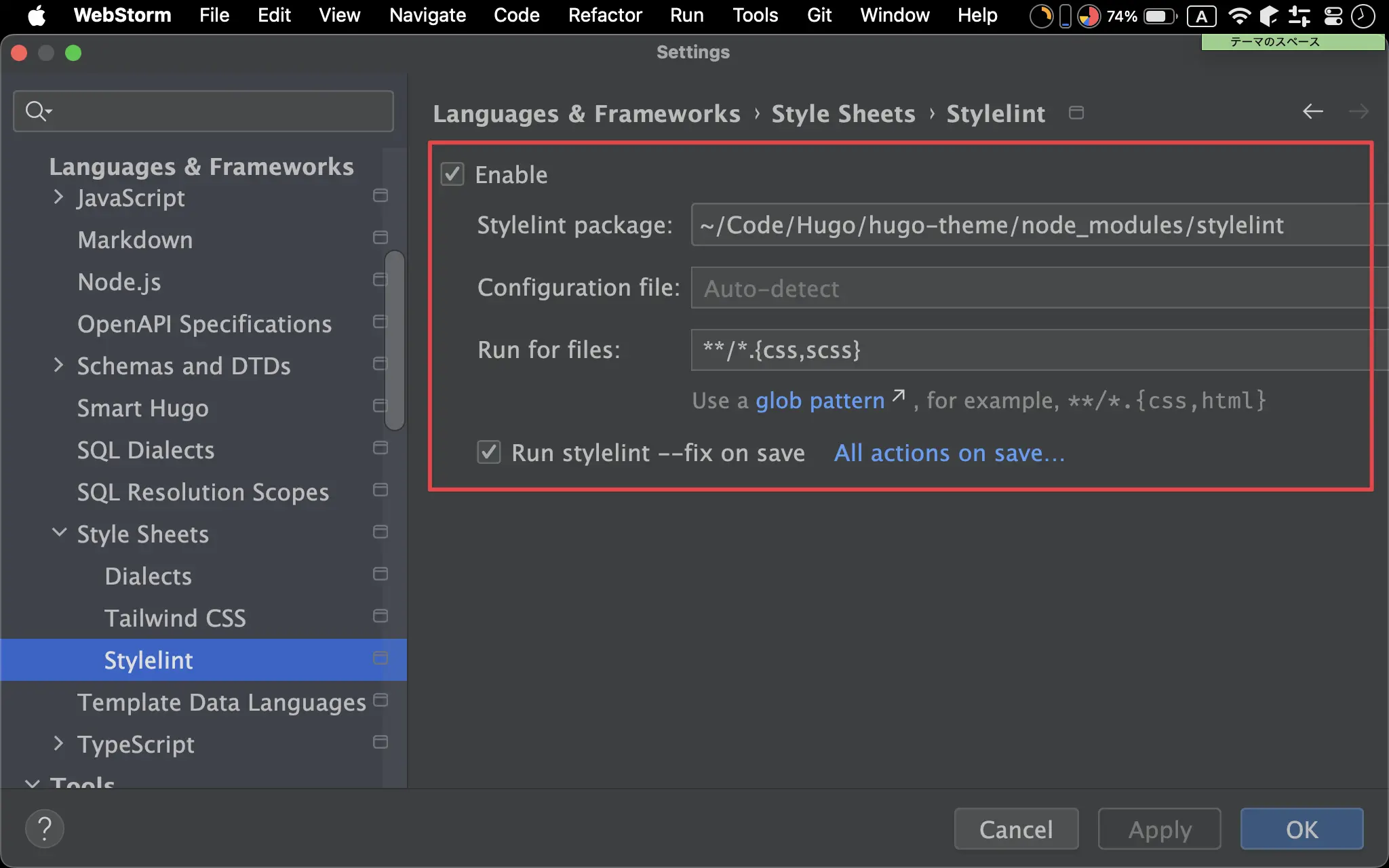Click the help question mark button

45,829
